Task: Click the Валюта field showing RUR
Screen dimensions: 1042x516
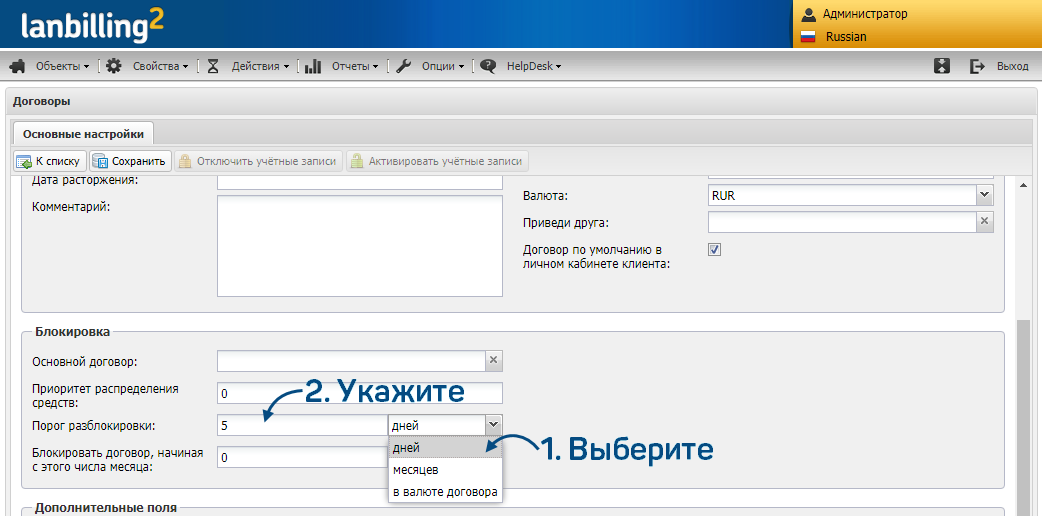Action: [x=842, y=195]
